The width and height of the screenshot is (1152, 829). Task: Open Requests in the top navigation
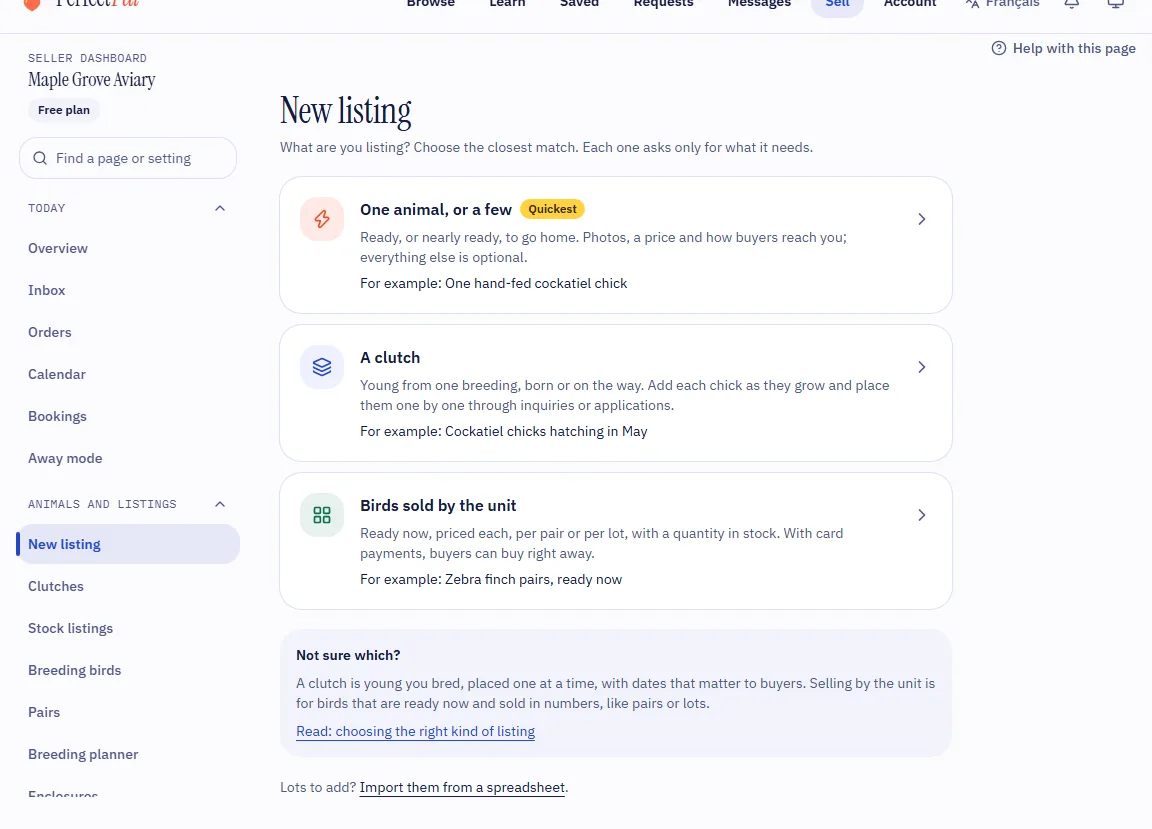(x=663, y=4)
